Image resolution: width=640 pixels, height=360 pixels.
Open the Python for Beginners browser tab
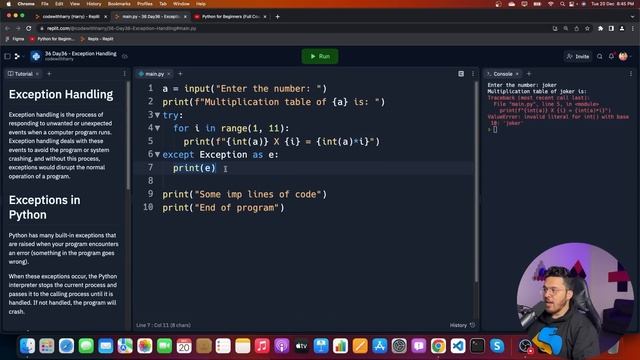click(231, 17)
